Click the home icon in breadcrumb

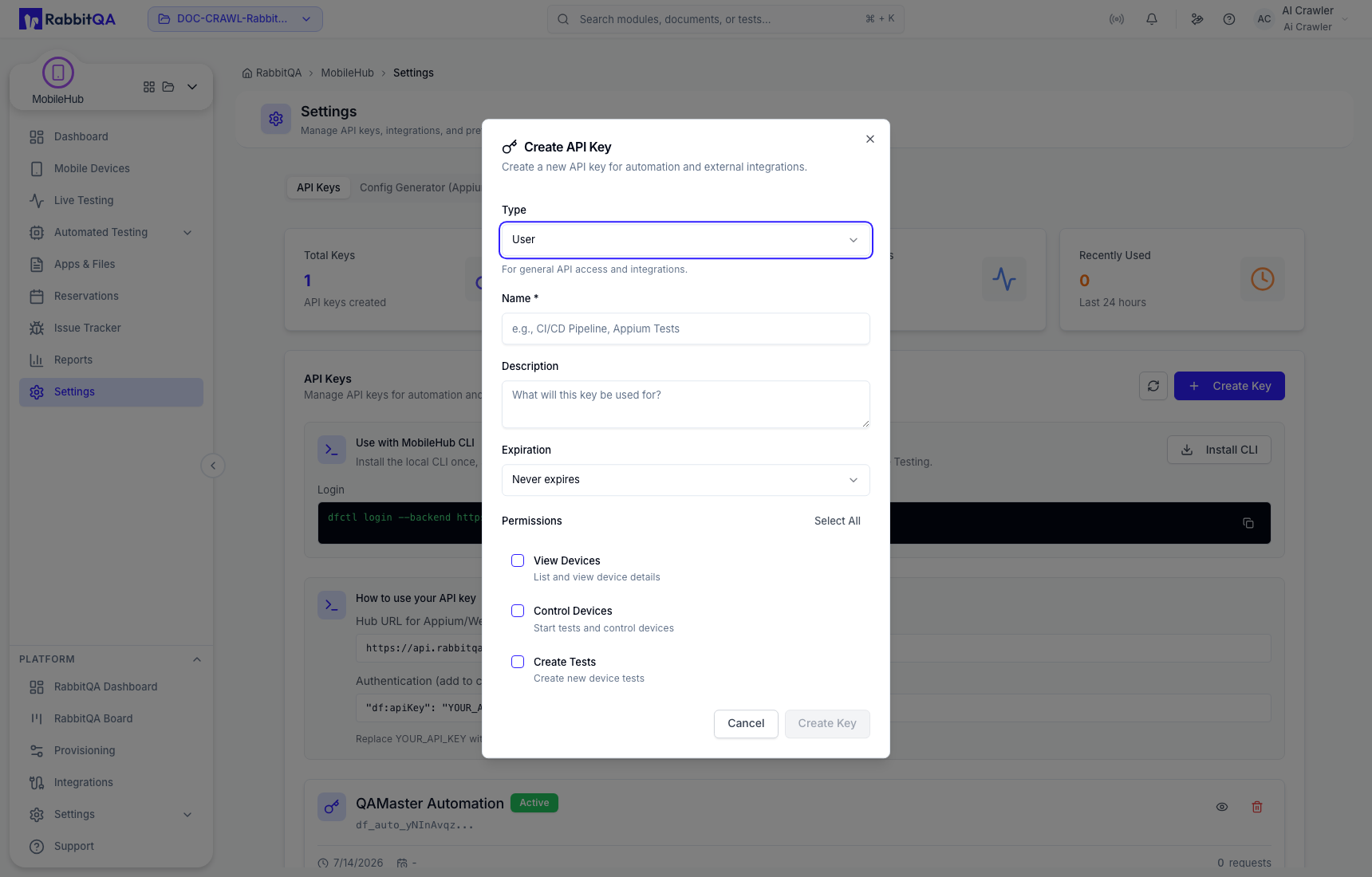247,73
